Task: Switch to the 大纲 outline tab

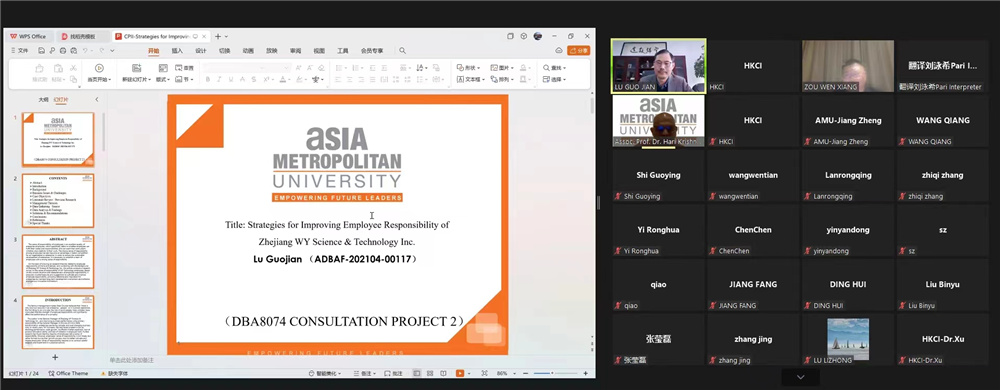Action: coord(43,99)
